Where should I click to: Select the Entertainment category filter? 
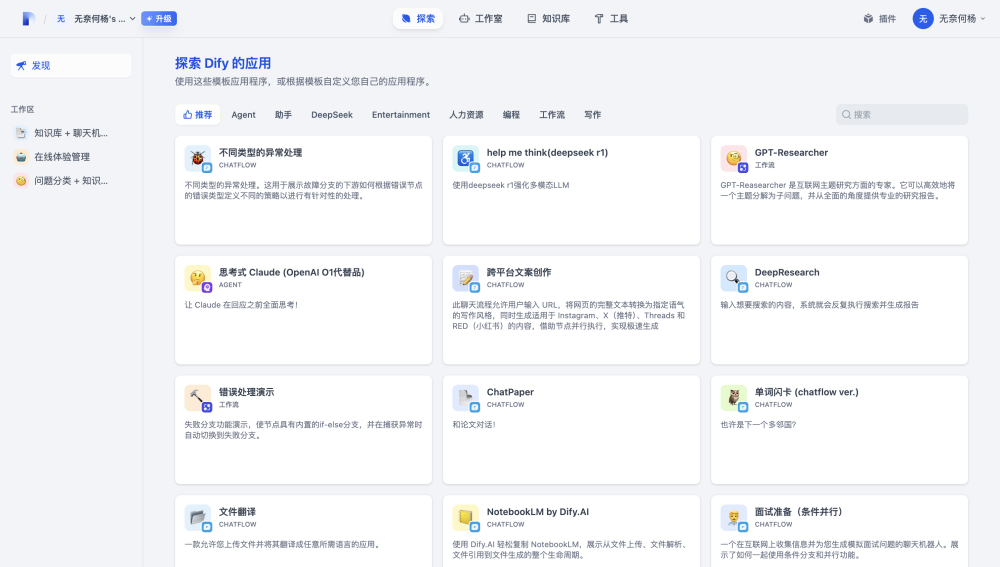point(401,115)
